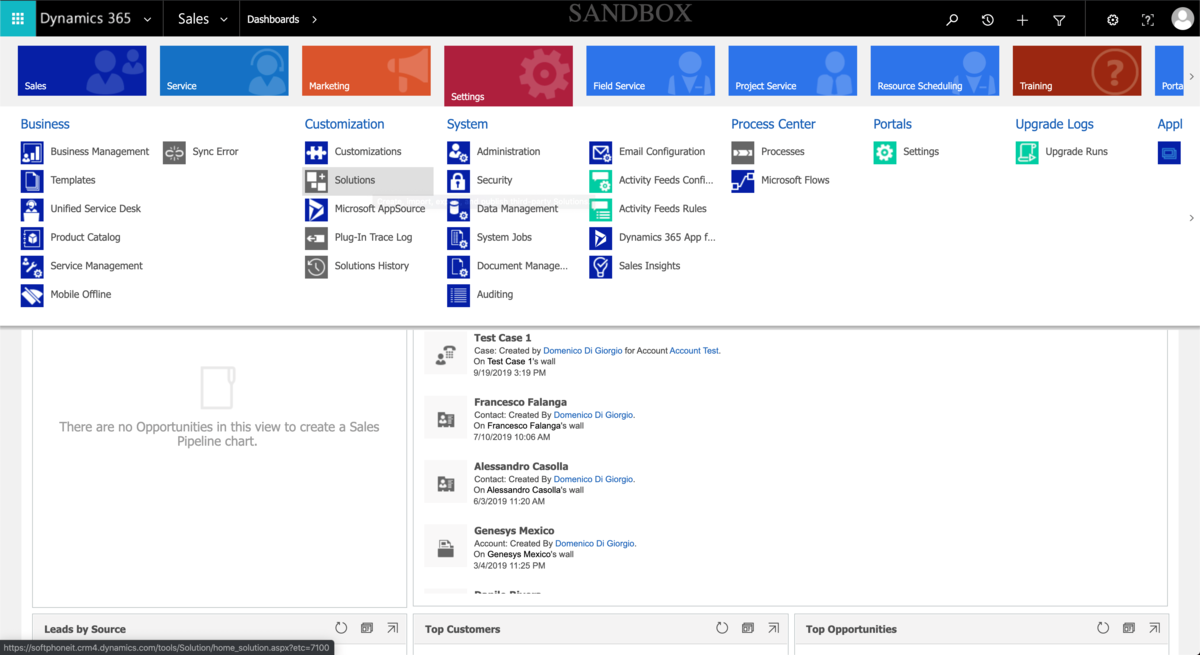
Task: Open recently viewed items history icon
Action: (987, 20)
